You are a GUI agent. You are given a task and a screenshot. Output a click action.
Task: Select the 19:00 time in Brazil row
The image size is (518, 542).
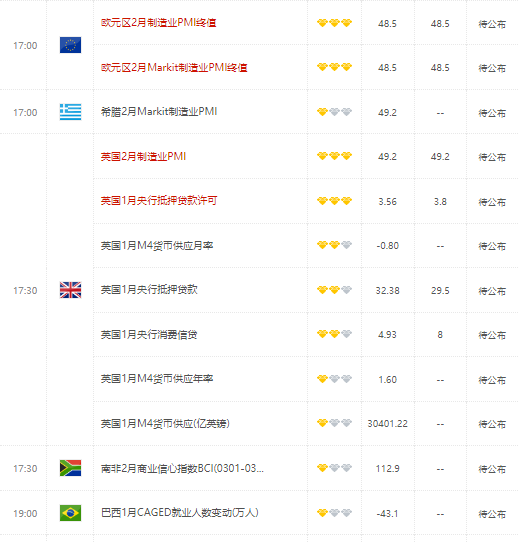[x=25, y=514]
